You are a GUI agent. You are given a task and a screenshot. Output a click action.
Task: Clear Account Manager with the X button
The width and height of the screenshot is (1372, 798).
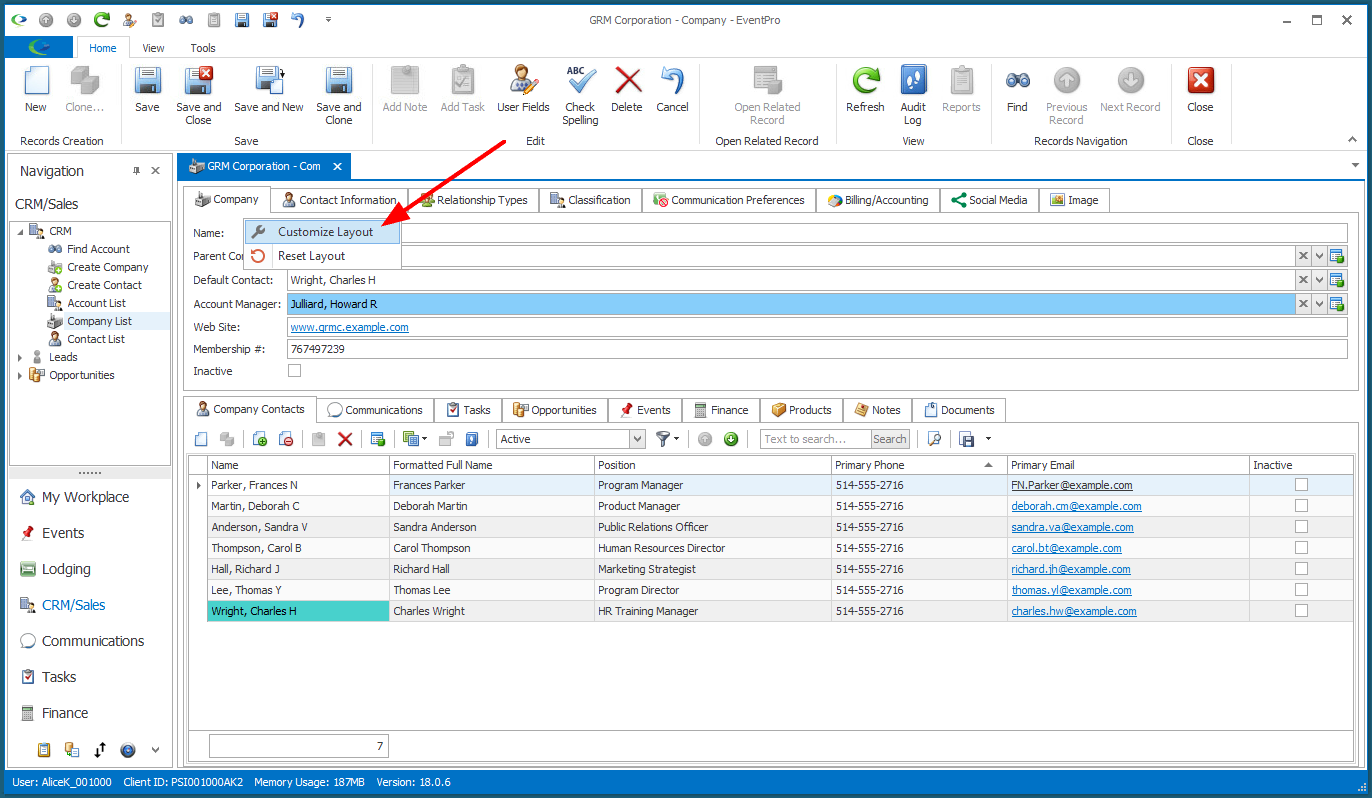(x=1303, y=304)
